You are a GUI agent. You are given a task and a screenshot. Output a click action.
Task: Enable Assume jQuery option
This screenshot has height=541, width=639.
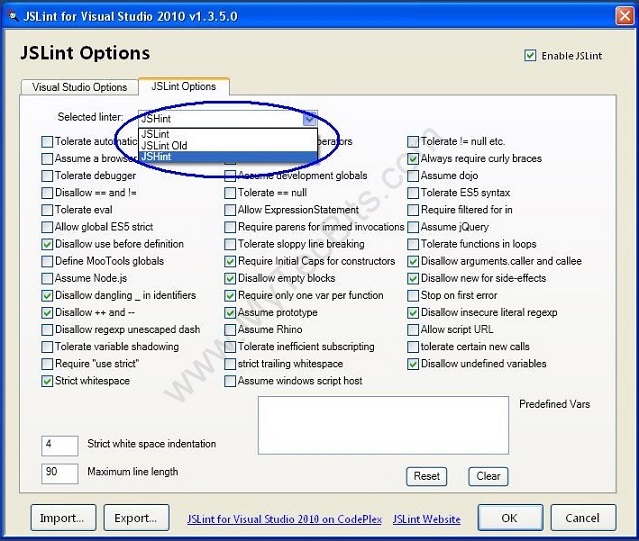[x=413, y=227]
